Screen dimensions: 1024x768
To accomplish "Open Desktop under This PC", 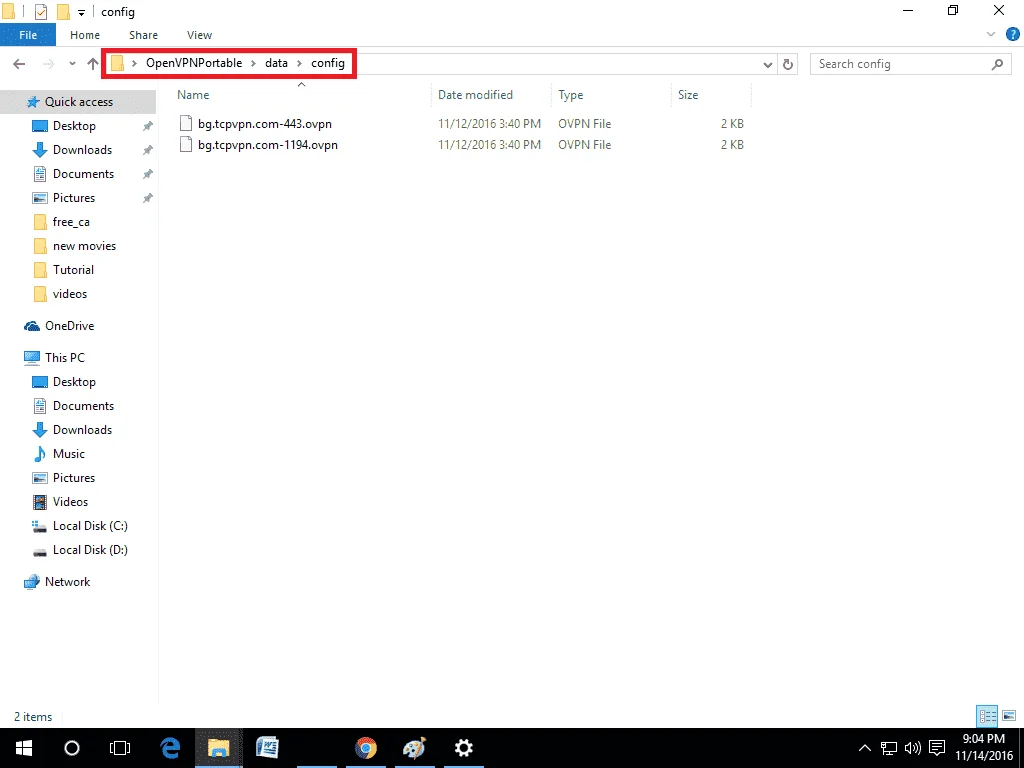I will 74,382.
